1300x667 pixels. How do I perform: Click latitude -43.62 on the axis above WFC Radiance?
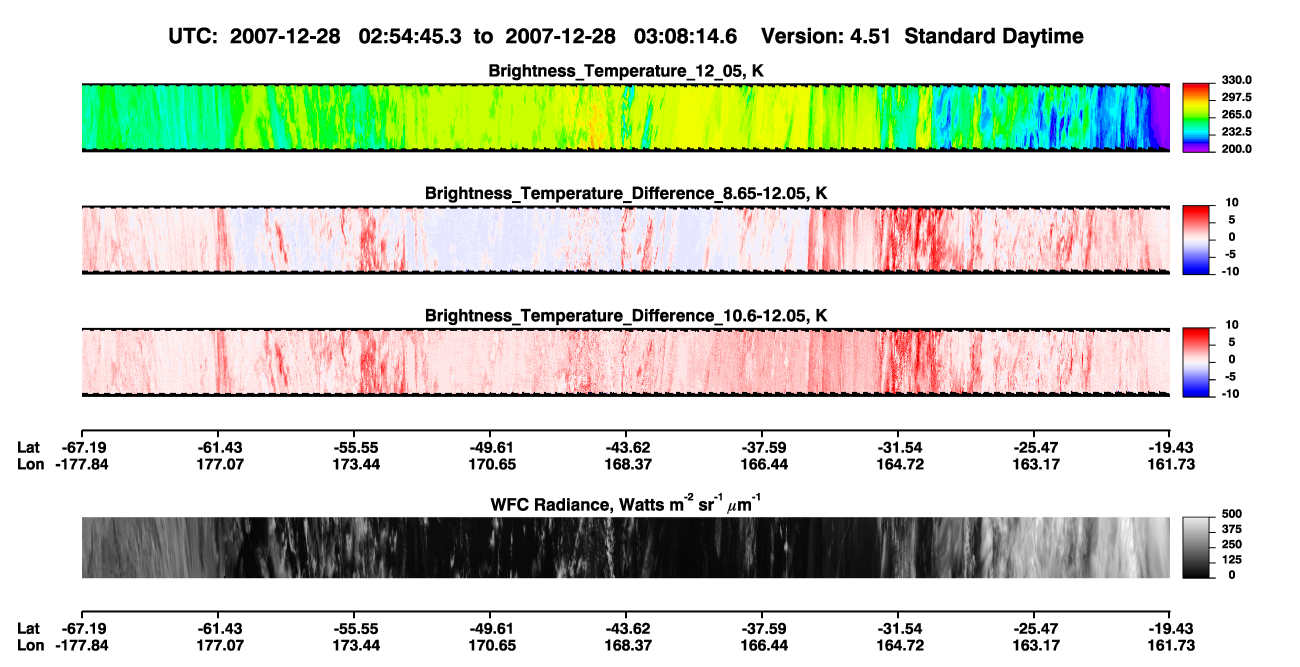626,448
